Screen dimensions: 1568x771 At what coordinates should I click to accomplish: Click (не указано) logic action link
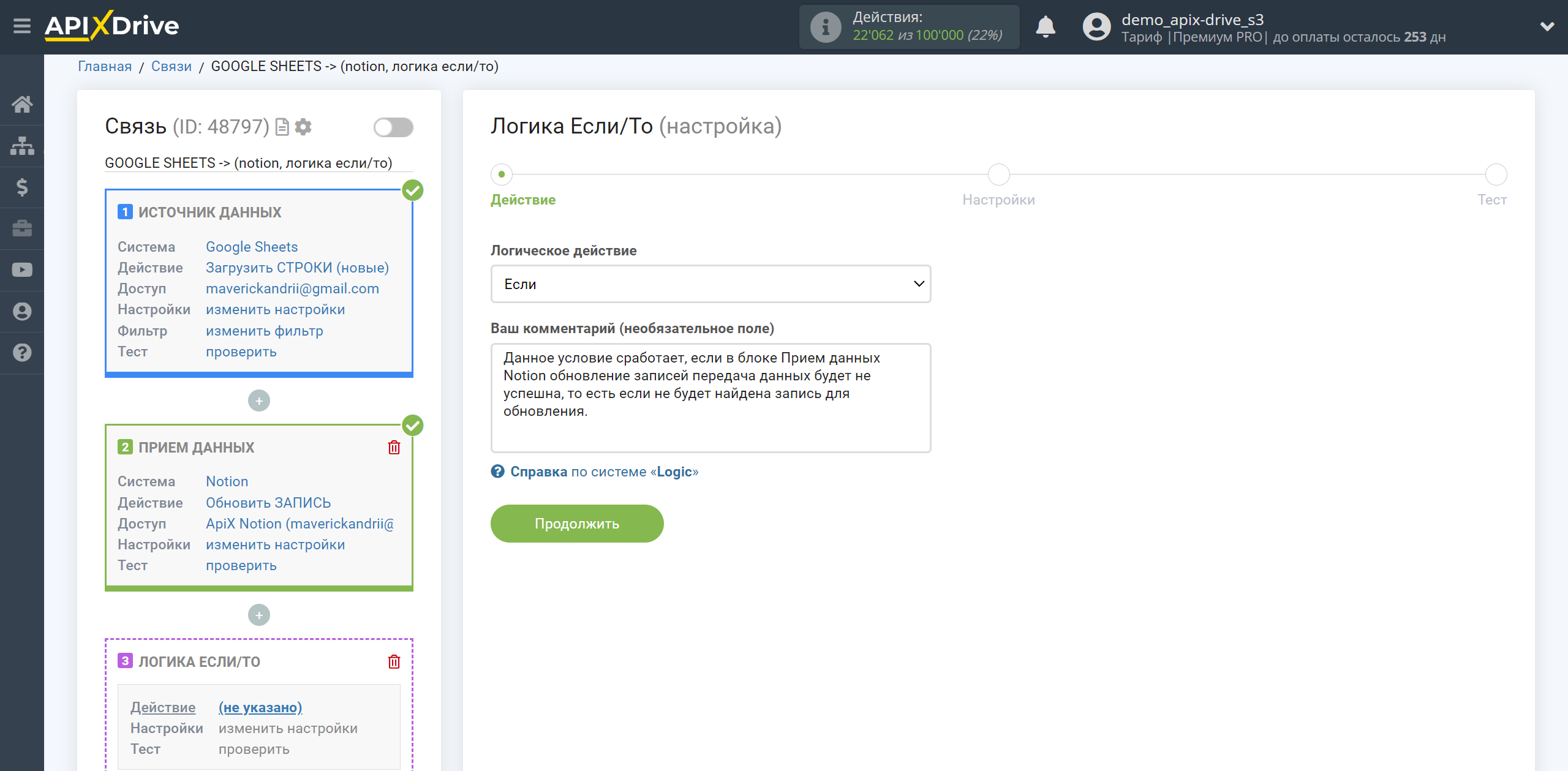coord(260,707)
